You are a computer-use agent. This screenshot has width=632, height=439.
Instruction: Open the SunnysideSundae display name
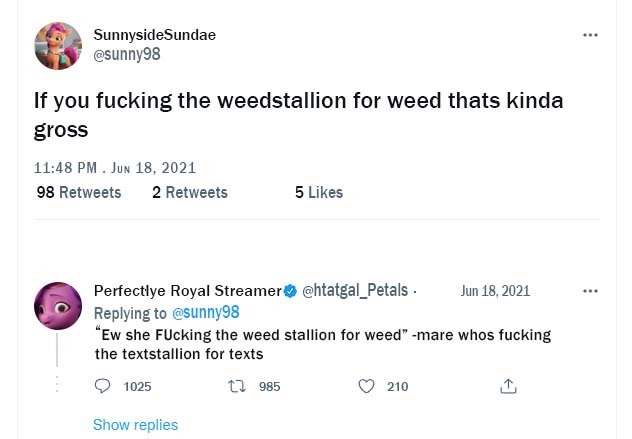[x=154, y=35]
